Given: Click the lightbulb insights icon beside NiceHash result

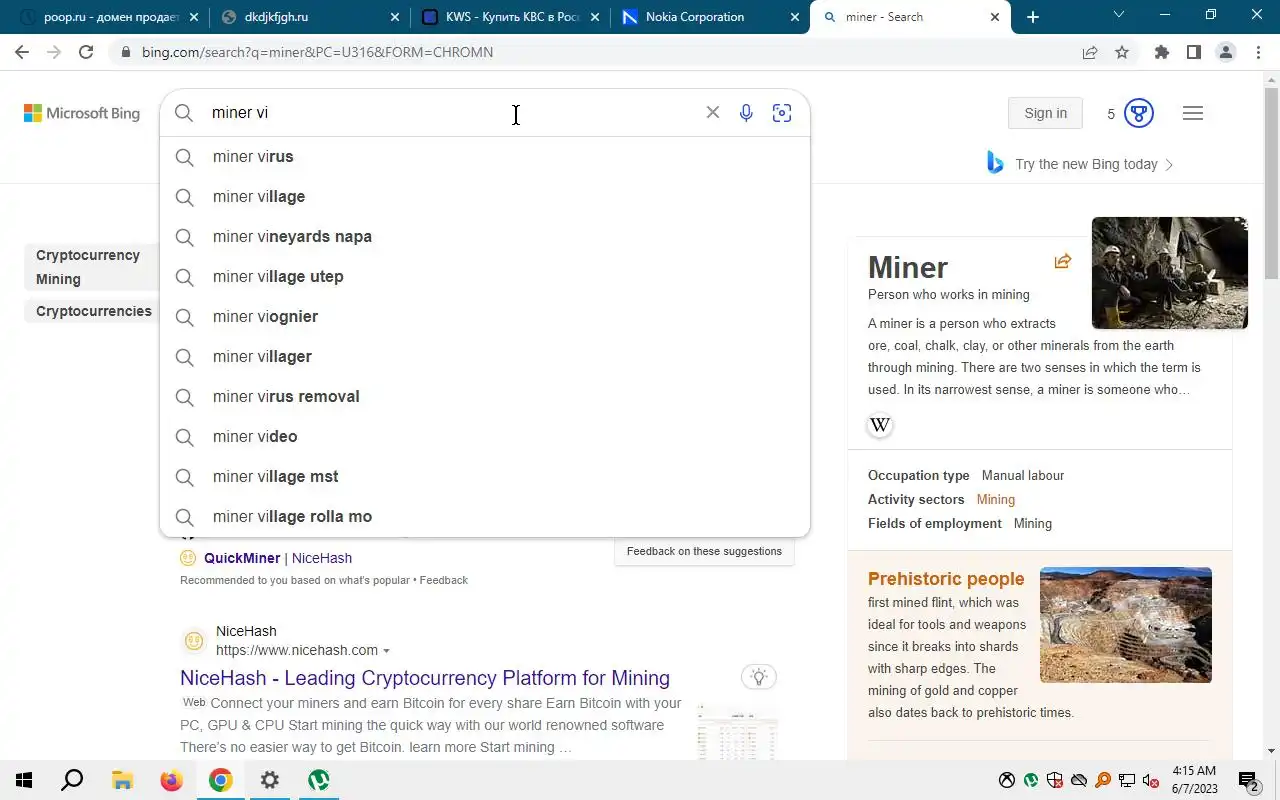Looking at the screenshot, I should 759,677.
